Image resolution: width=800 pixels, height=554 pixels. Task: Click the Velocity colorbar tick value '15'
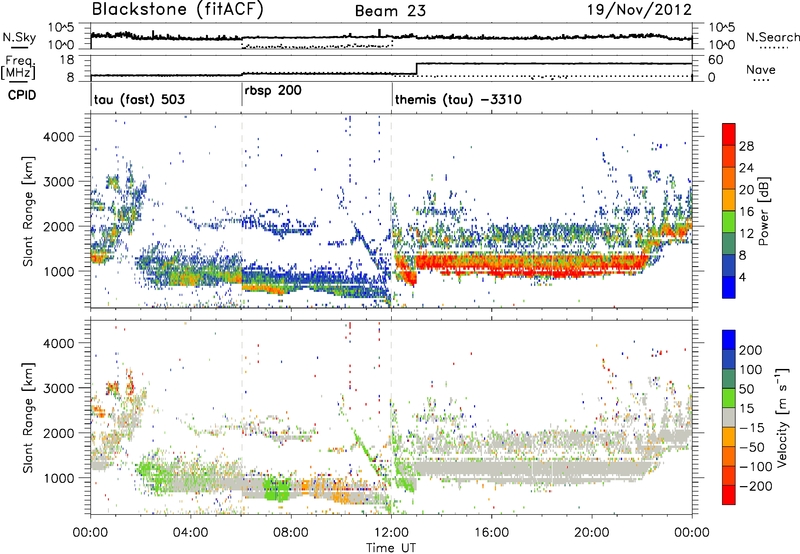click(746, 409)
